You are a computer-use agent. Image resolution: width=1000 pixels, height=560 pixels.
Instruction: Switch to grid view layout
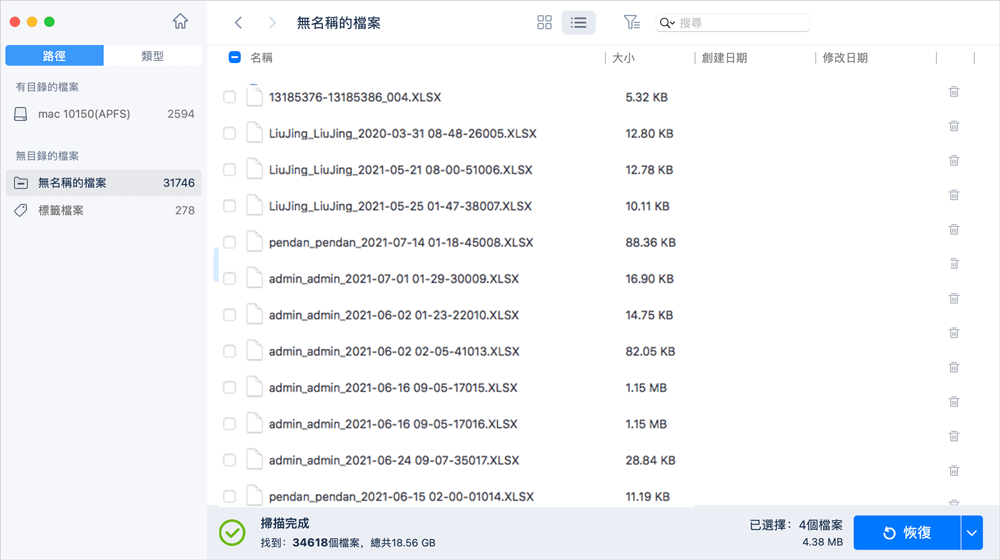click(545, 22)
